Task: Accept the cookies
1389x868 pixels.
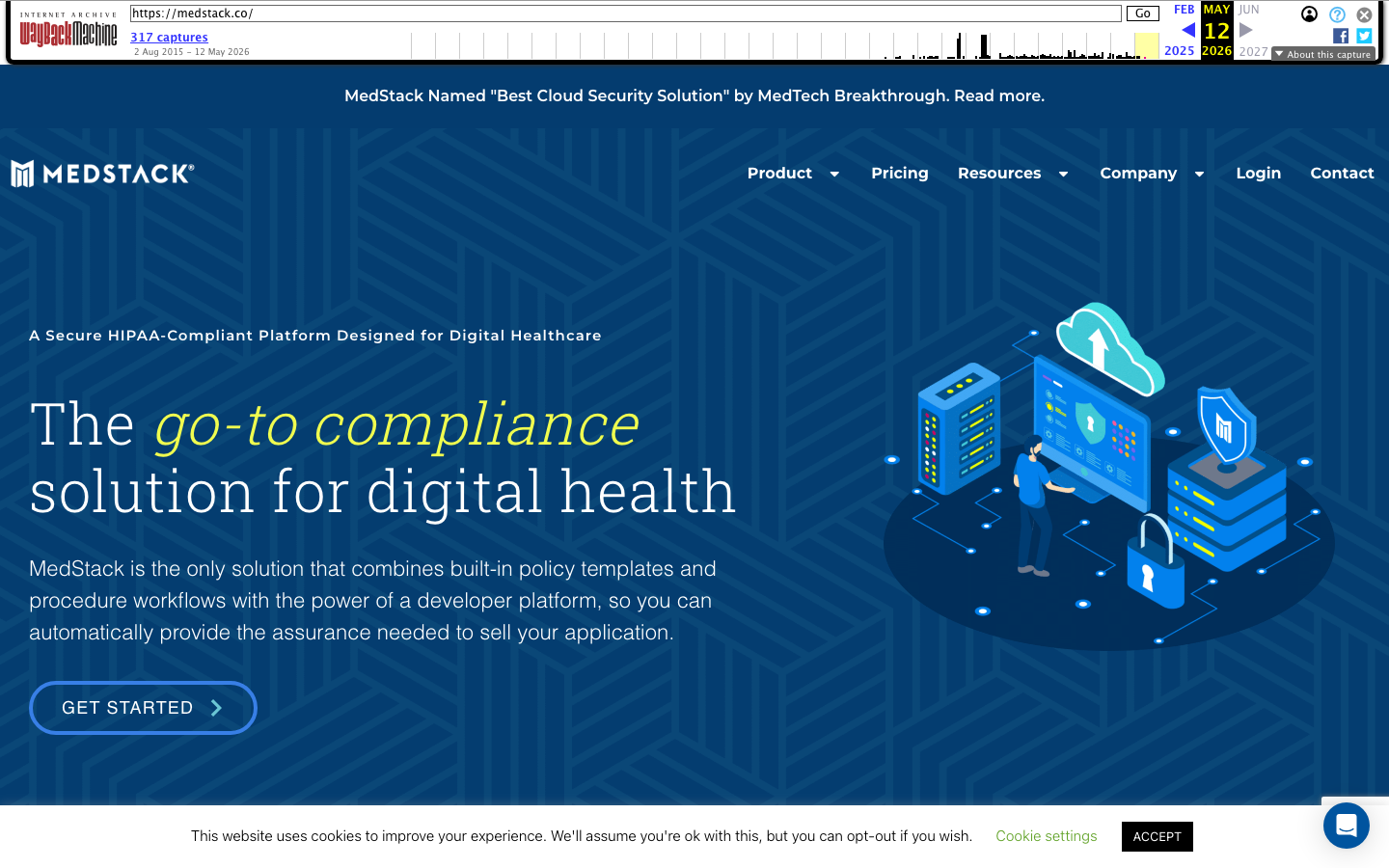Action: (x=1157, y=836)
